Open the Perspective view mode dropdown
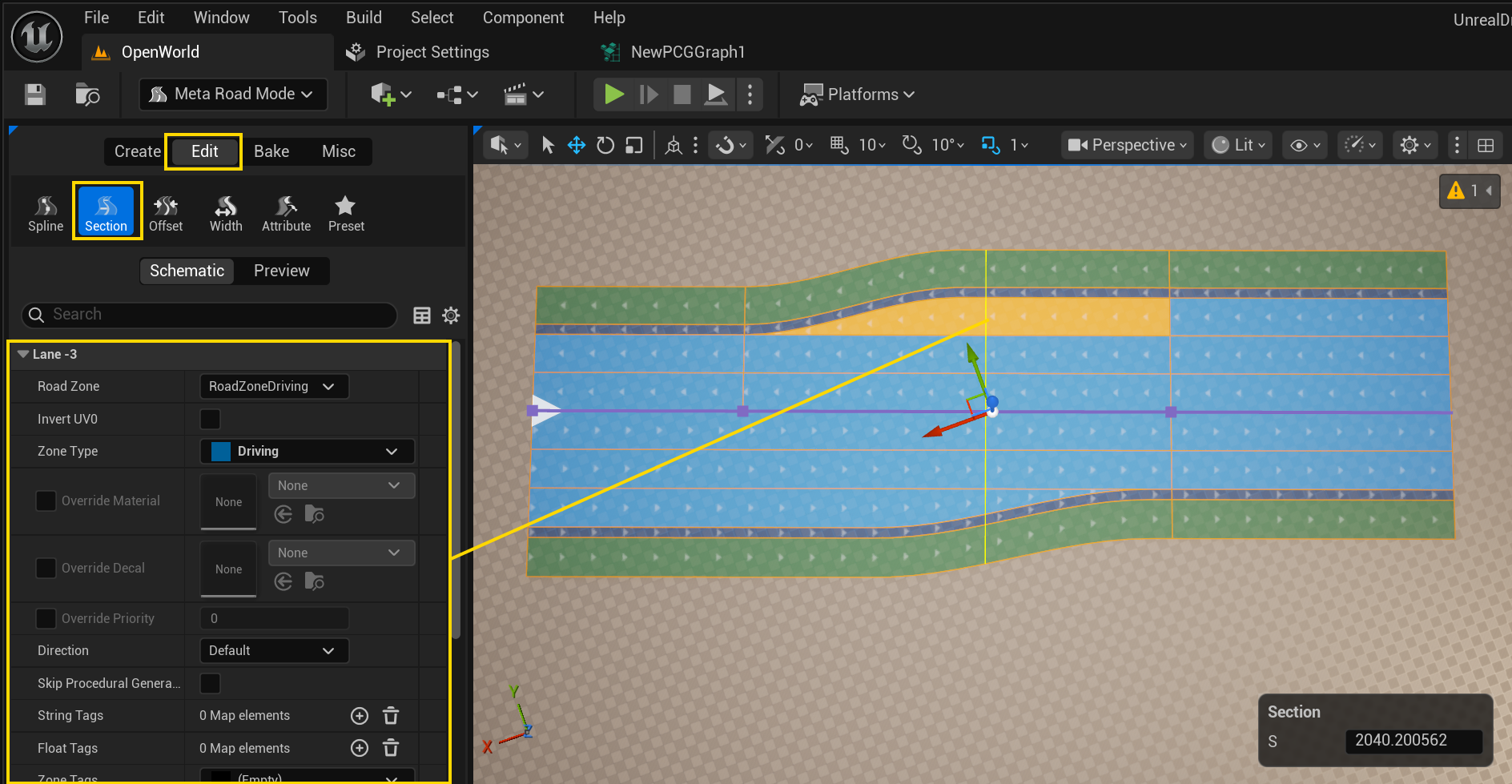Image resolution: width=1512 pixels, height=784 pixels. point(1128,145)
